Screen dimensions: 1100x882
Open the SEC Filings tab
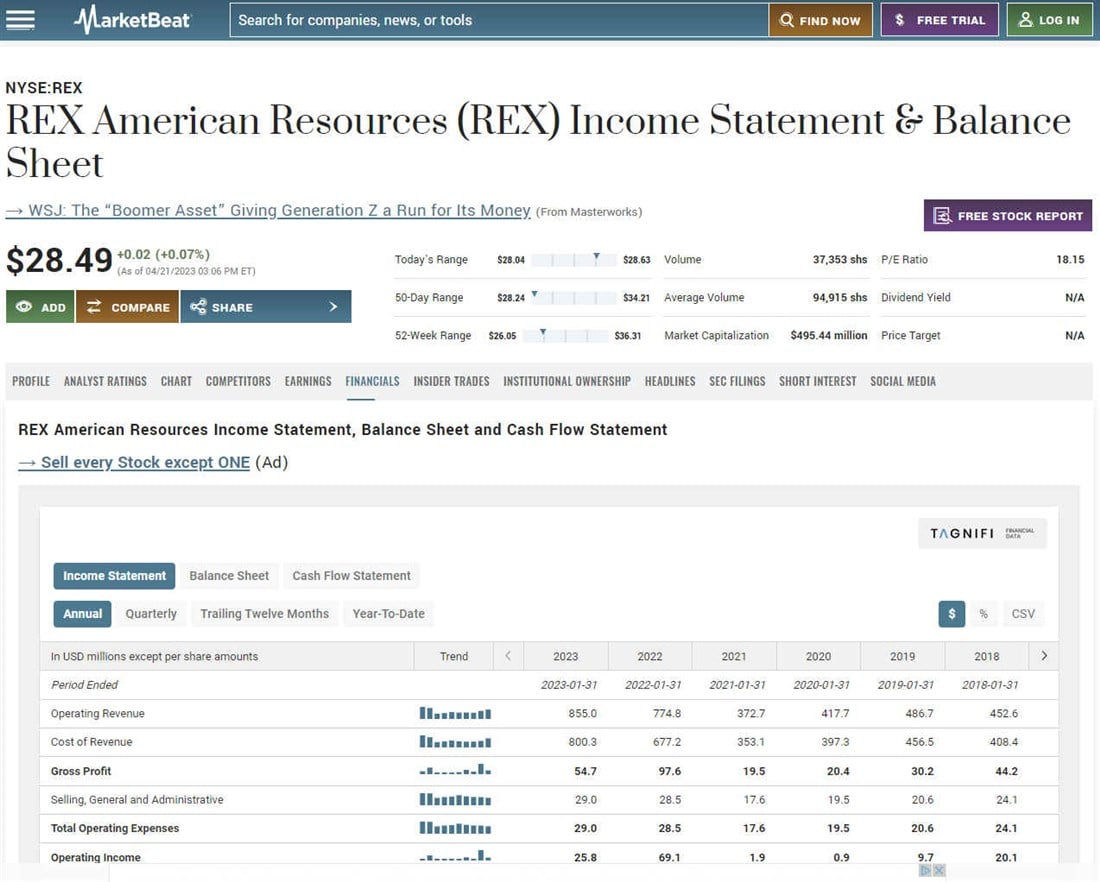737,381
